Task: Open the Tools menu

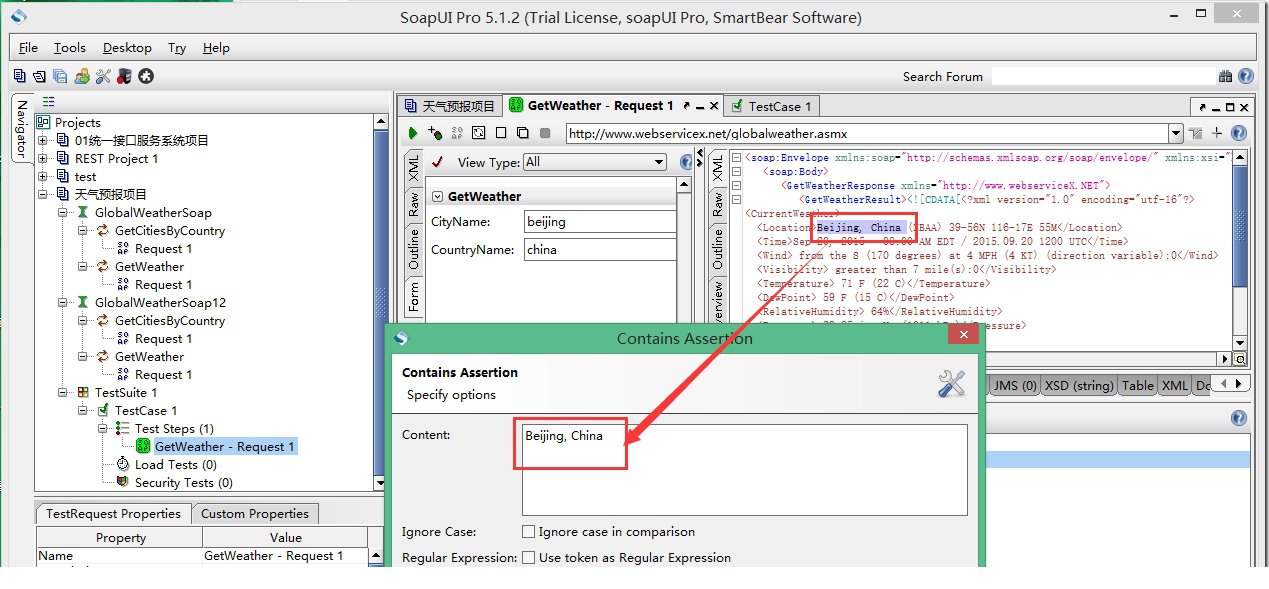Action: (x=70, y=47)
